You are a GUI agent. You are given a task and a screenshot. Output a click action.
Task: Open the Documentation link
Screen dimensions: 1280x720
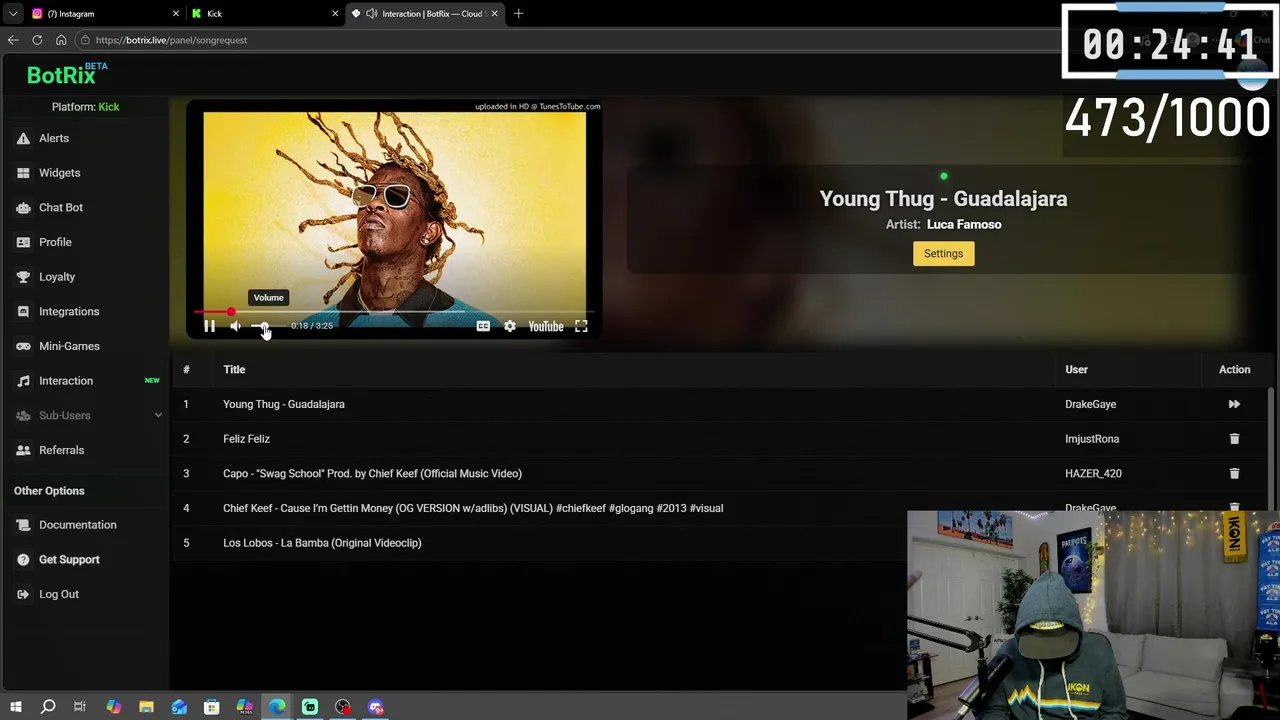(x=77, y=525)
